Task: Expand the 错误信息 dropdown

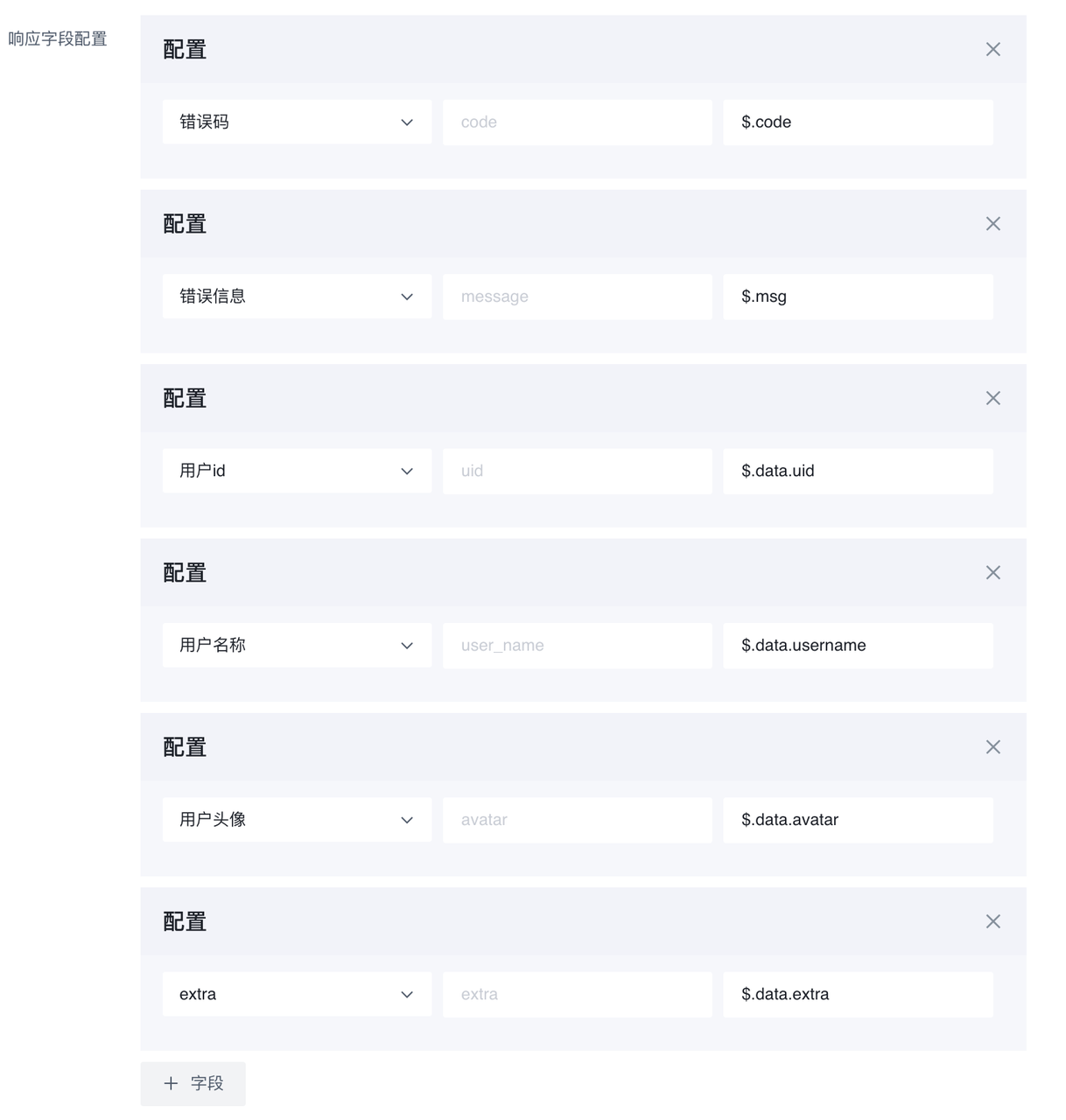Action: [297, 297]
